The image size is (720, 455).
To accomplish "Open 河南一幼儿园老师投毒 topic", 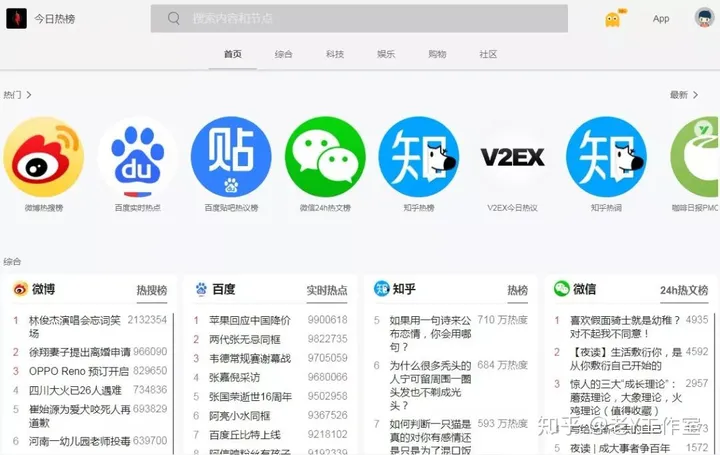I will click(x=79, y=441).
